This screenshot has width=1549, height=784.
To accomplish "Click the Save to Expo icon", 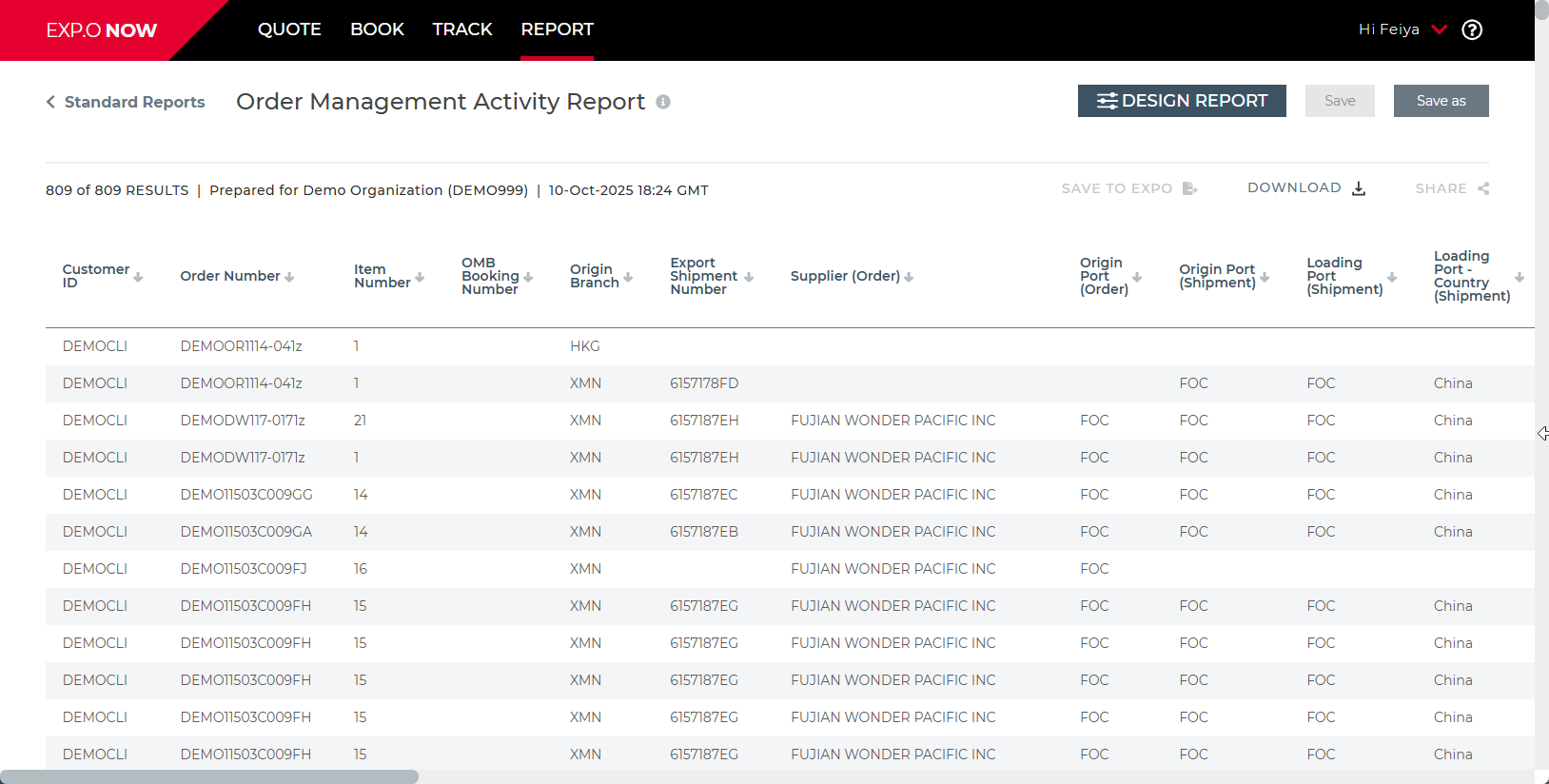I will click(1189, 188).
